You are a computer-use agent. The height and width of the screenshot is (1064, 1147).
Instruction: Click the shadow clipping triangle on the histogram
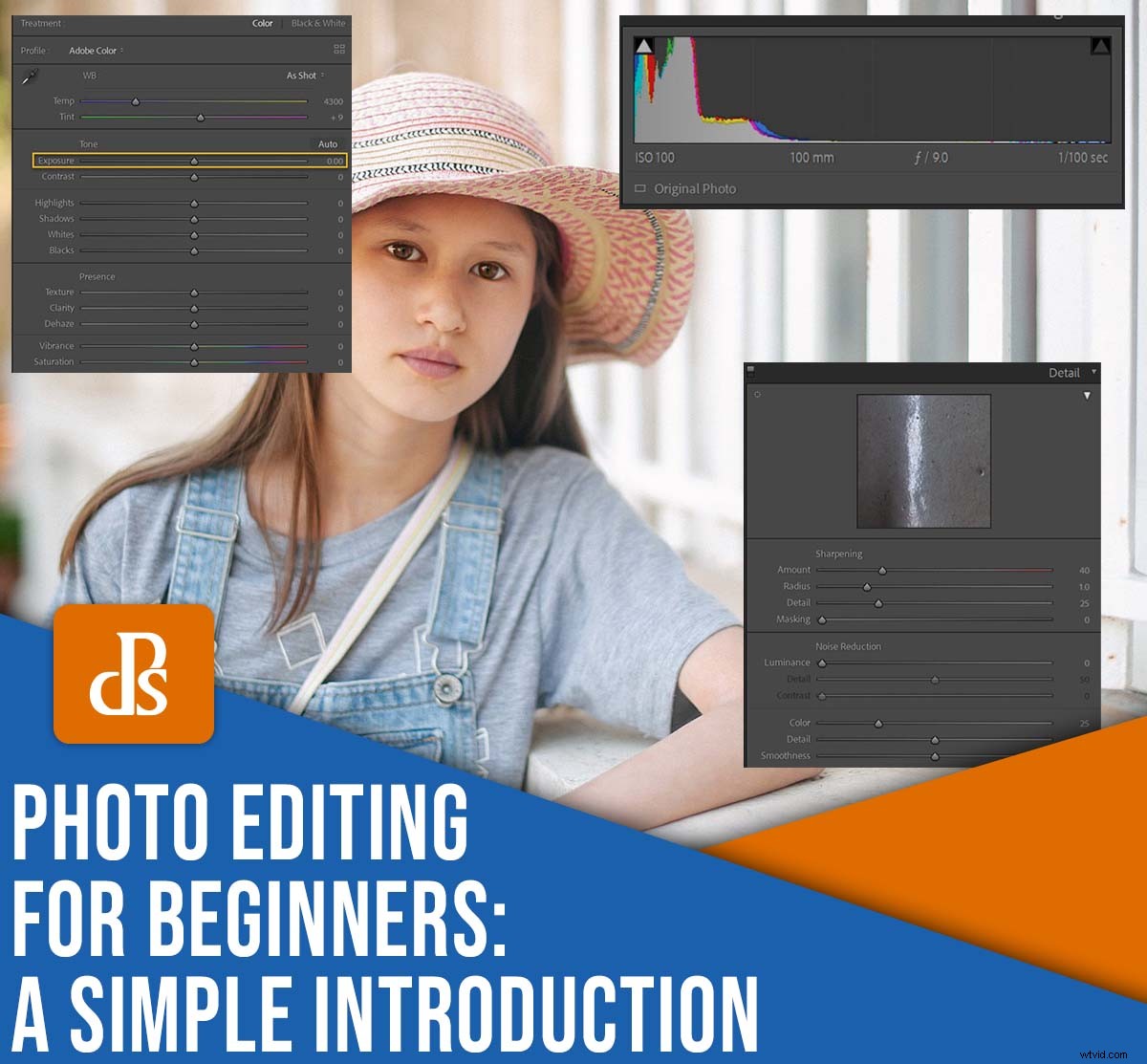(646, 44)
